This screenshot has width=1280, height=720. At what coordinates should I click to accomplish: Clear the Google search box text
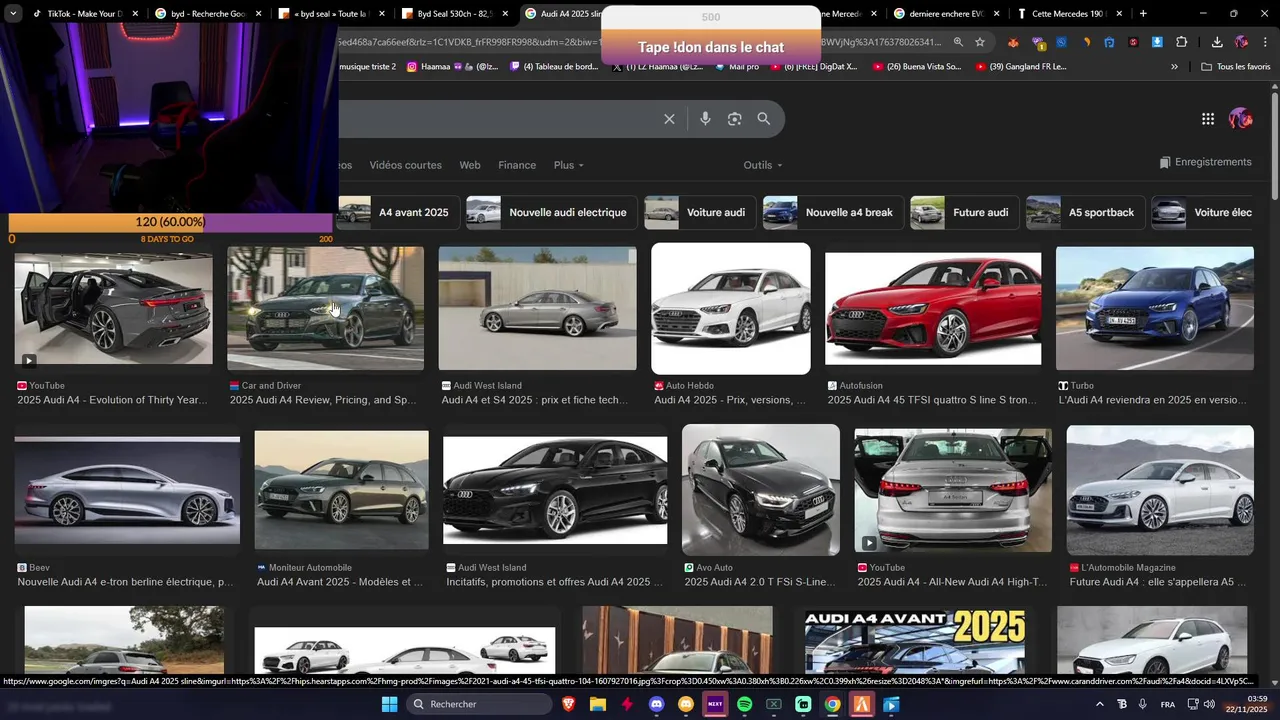coord(669,119)
